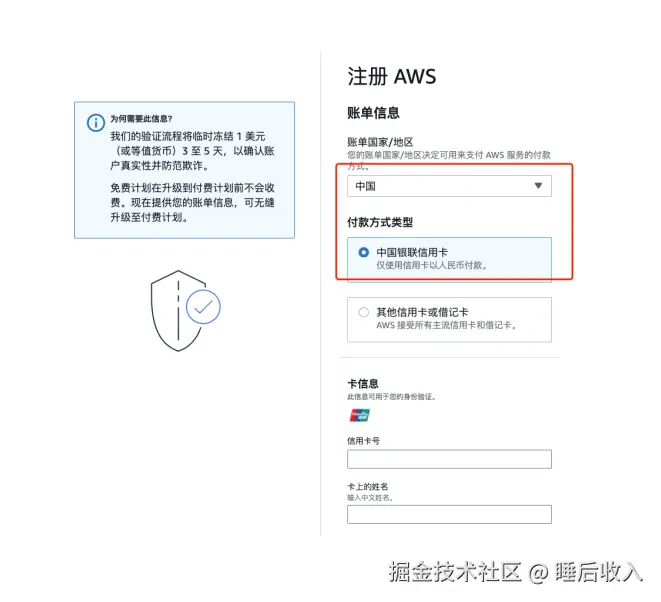Image resolution: width=661 pixels, height=602 pixels.
Task: Click the UnionPay card logo icon
Action: pos(360,416)
